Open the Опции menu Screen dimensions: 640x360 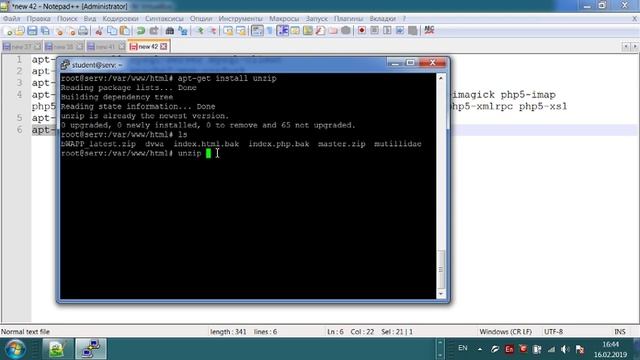(201, 19)
